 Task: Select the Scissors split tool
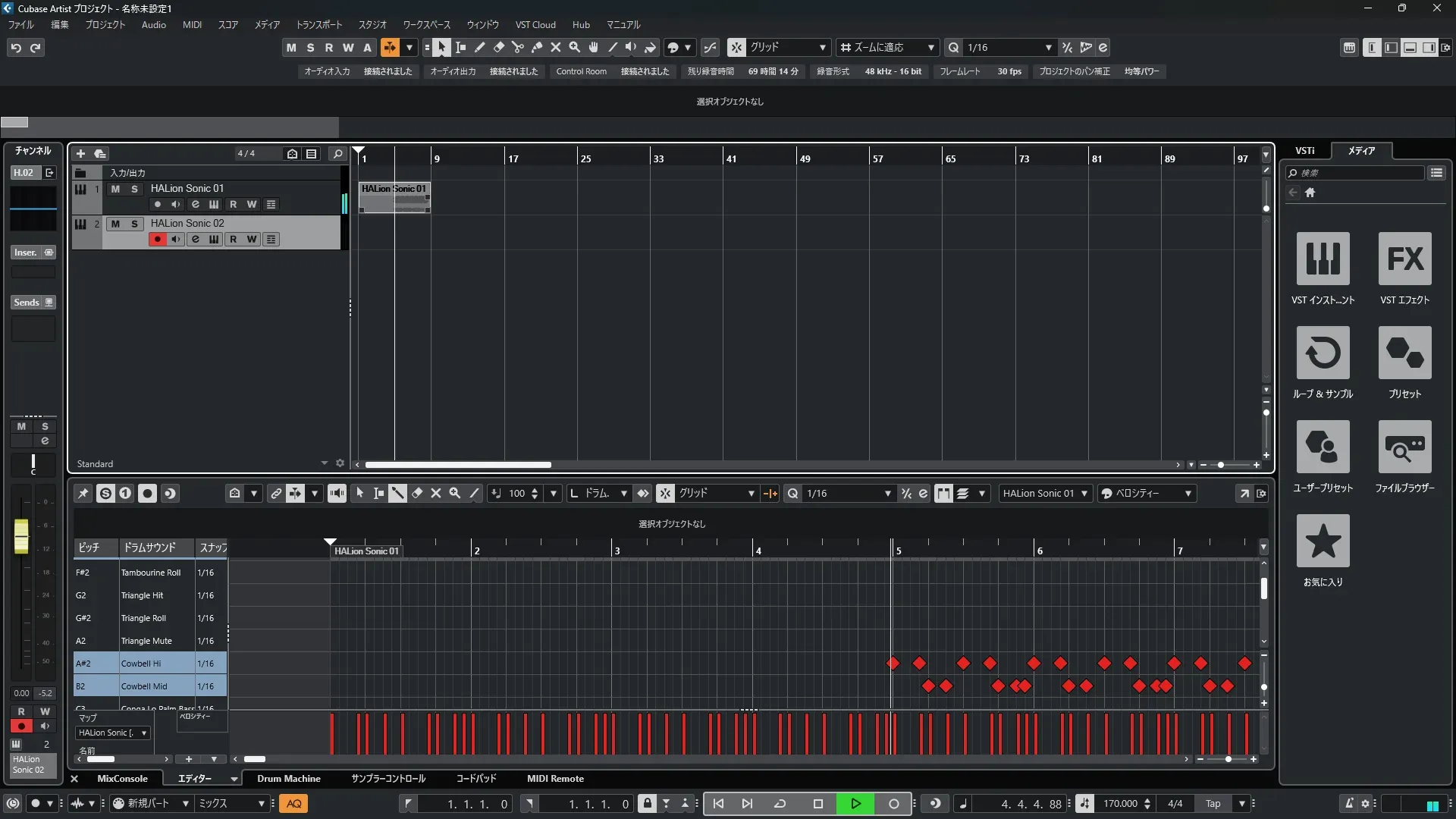pos(518,48)
